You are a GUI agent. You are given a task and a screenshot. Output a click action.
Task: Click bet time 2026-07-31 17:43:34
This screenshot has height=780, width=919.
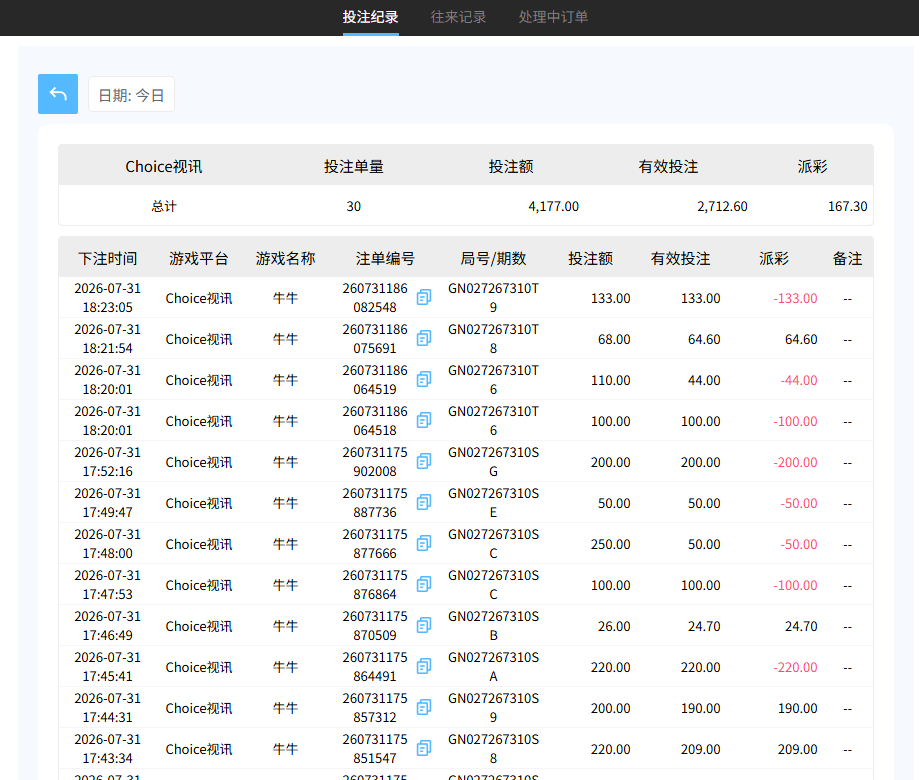(x=108, y=749)
